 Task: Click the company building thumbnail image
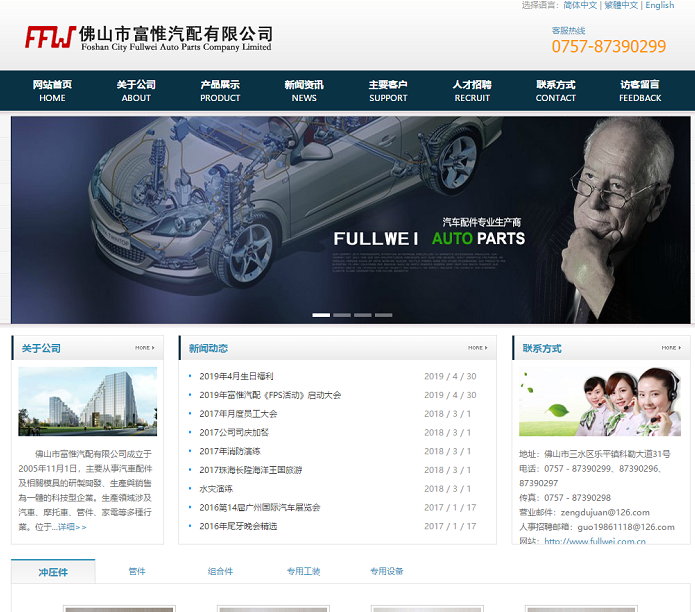click(88, 401)
